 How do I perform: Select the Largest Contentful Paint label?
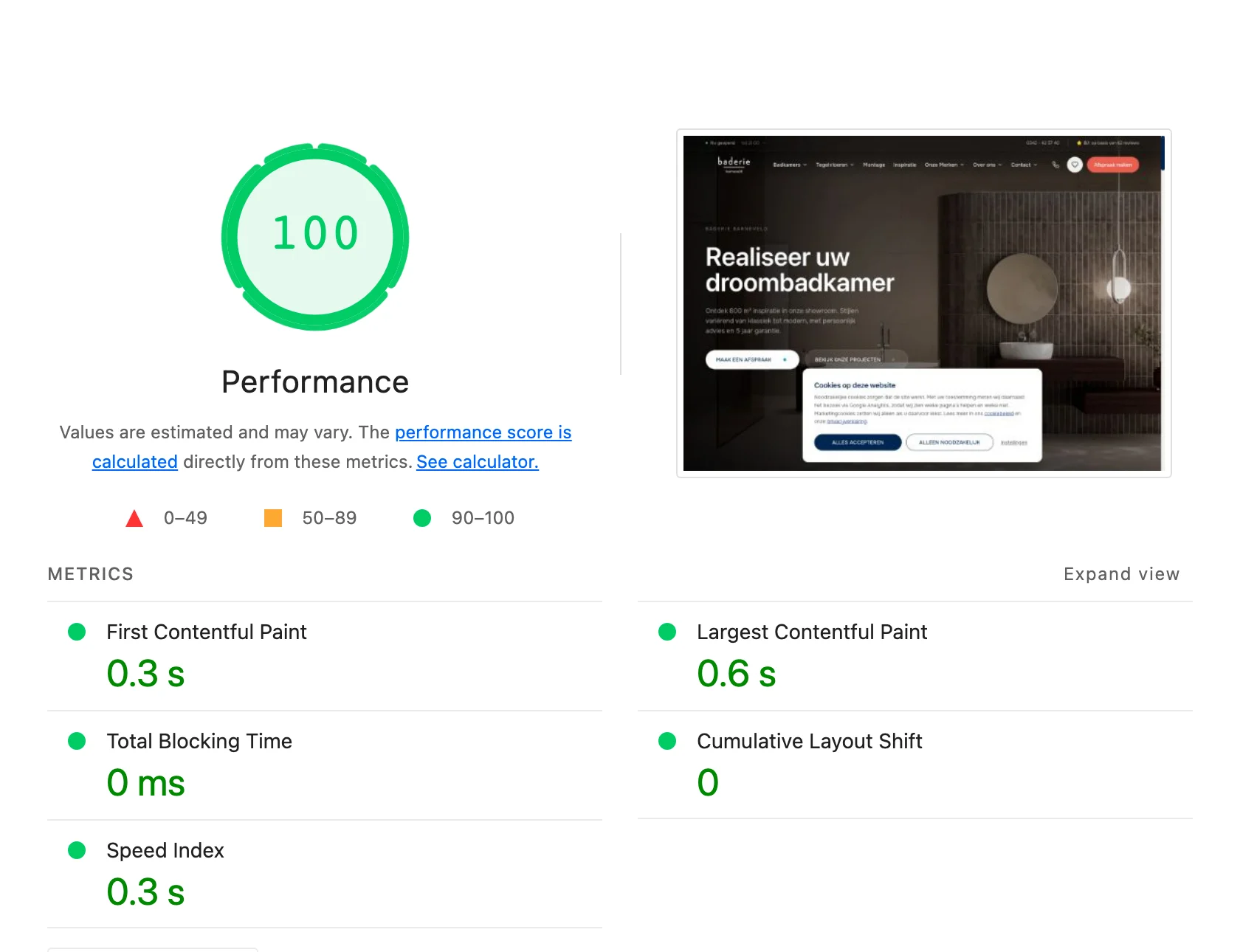tap(812, 632)
